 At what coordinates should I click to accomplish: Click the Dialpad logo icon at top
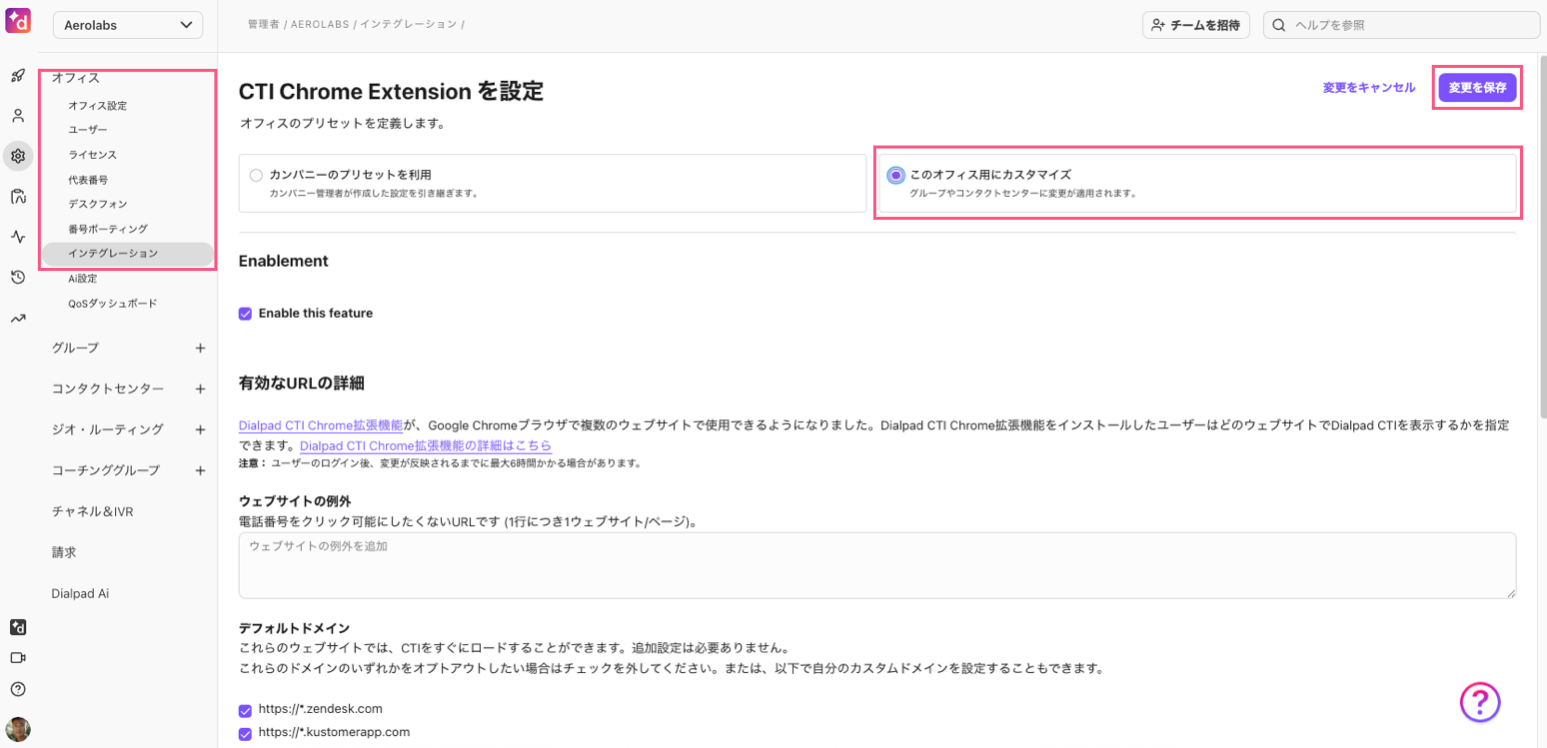[x=18, y=20]
